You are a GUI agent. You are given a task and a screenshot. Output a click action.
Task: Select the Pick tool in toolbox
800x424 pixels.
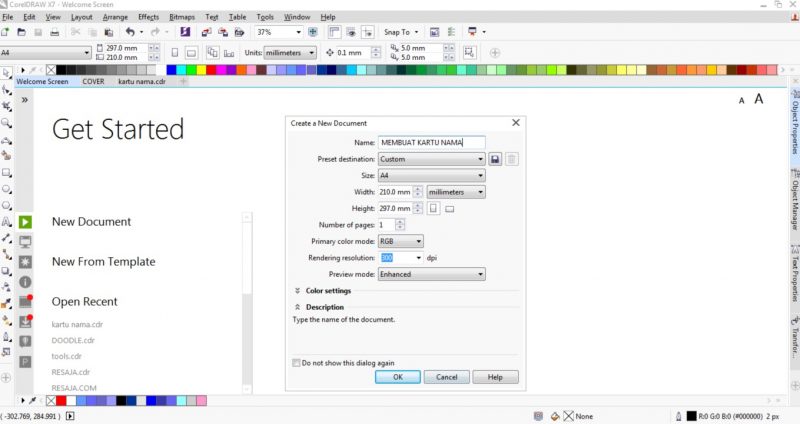[6, 73]
